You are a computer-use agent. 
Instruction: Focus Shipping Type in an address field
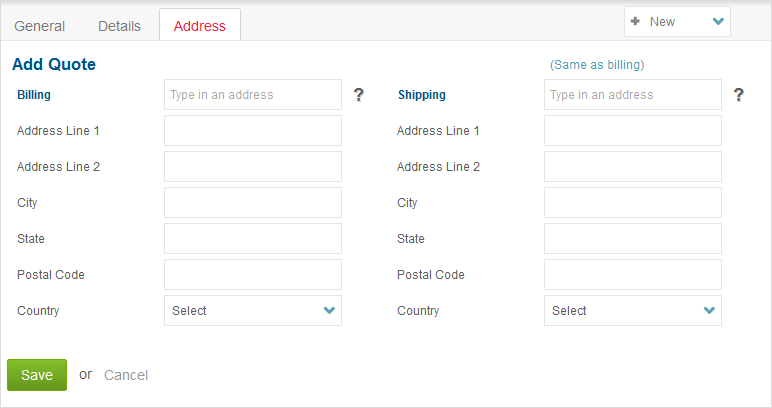pos(633,94)
